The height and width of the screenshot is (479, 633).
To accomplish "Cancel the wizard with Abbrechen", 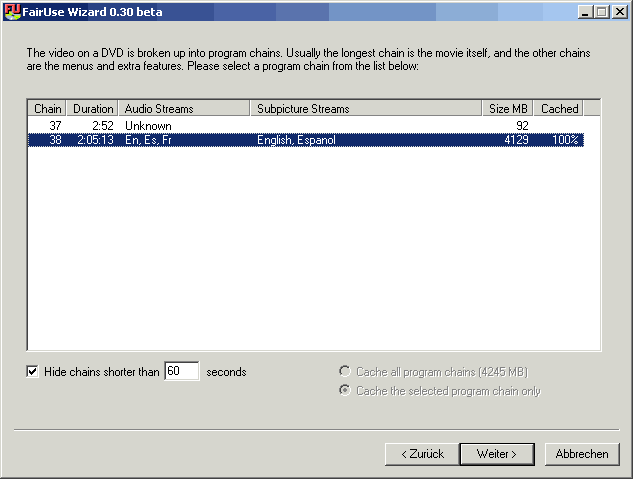I will (x=582, y=454).
